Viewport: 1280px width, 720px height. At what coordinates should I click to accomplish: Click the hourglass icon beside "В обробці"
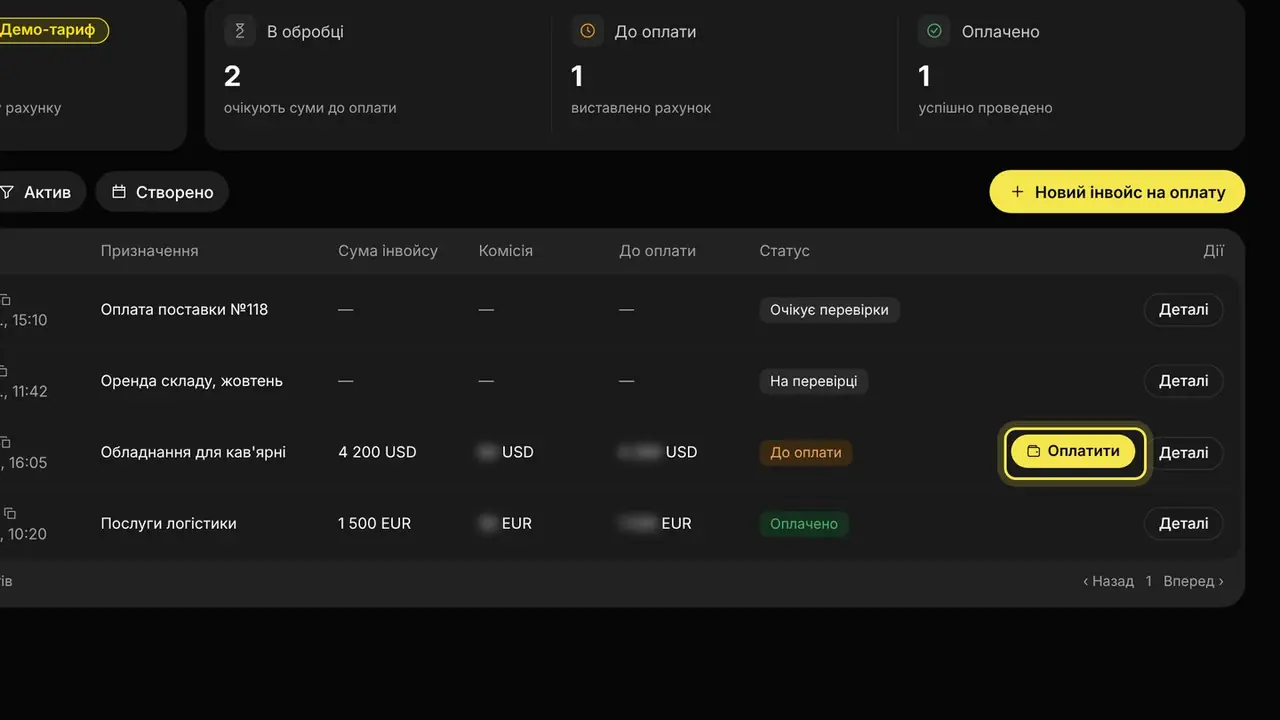coord(240,31)
